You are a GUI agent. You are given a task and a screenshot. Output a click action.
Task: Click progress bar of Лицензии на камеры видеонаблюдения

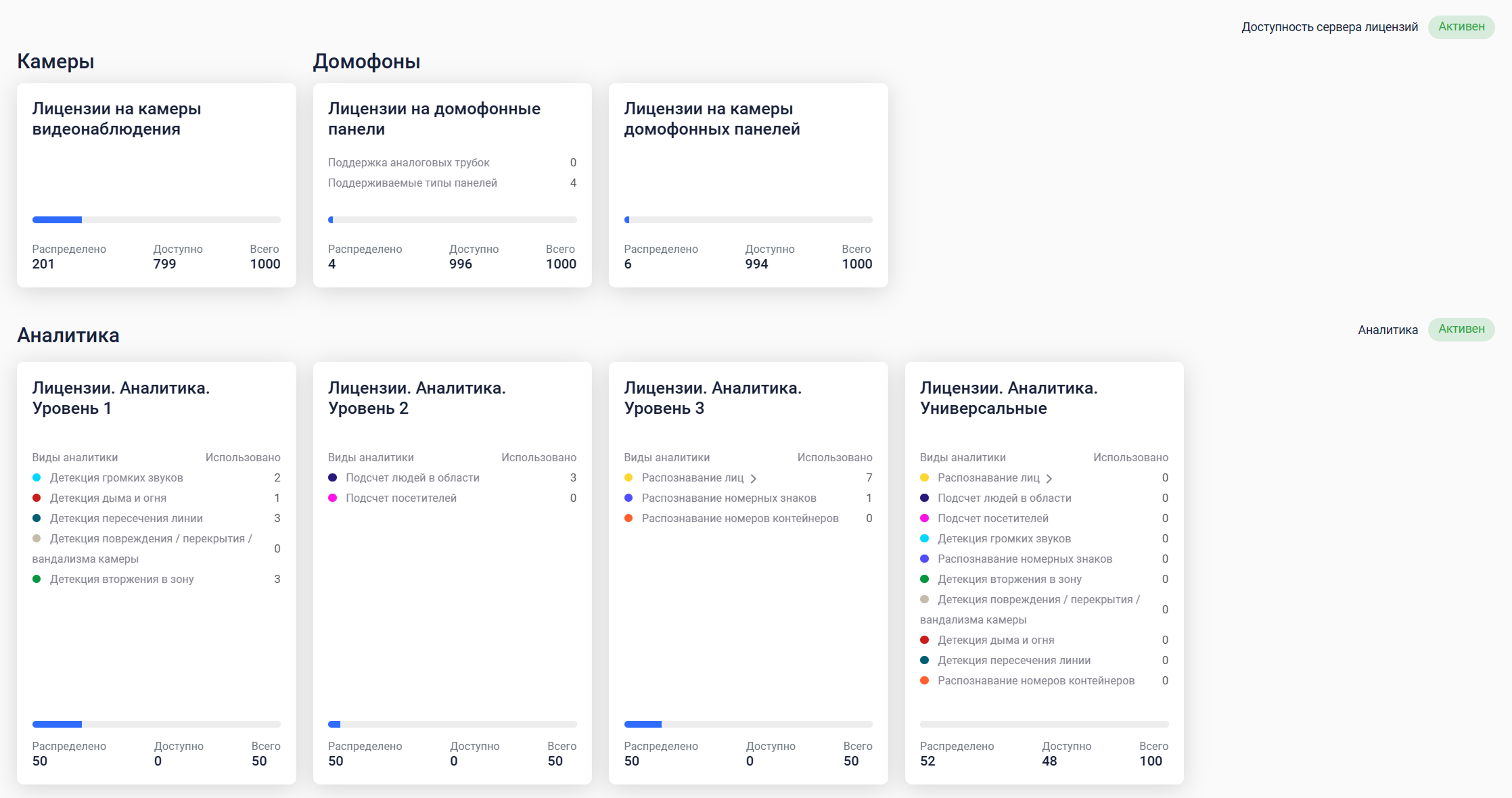pyautogui.click(x=156, y=220)
